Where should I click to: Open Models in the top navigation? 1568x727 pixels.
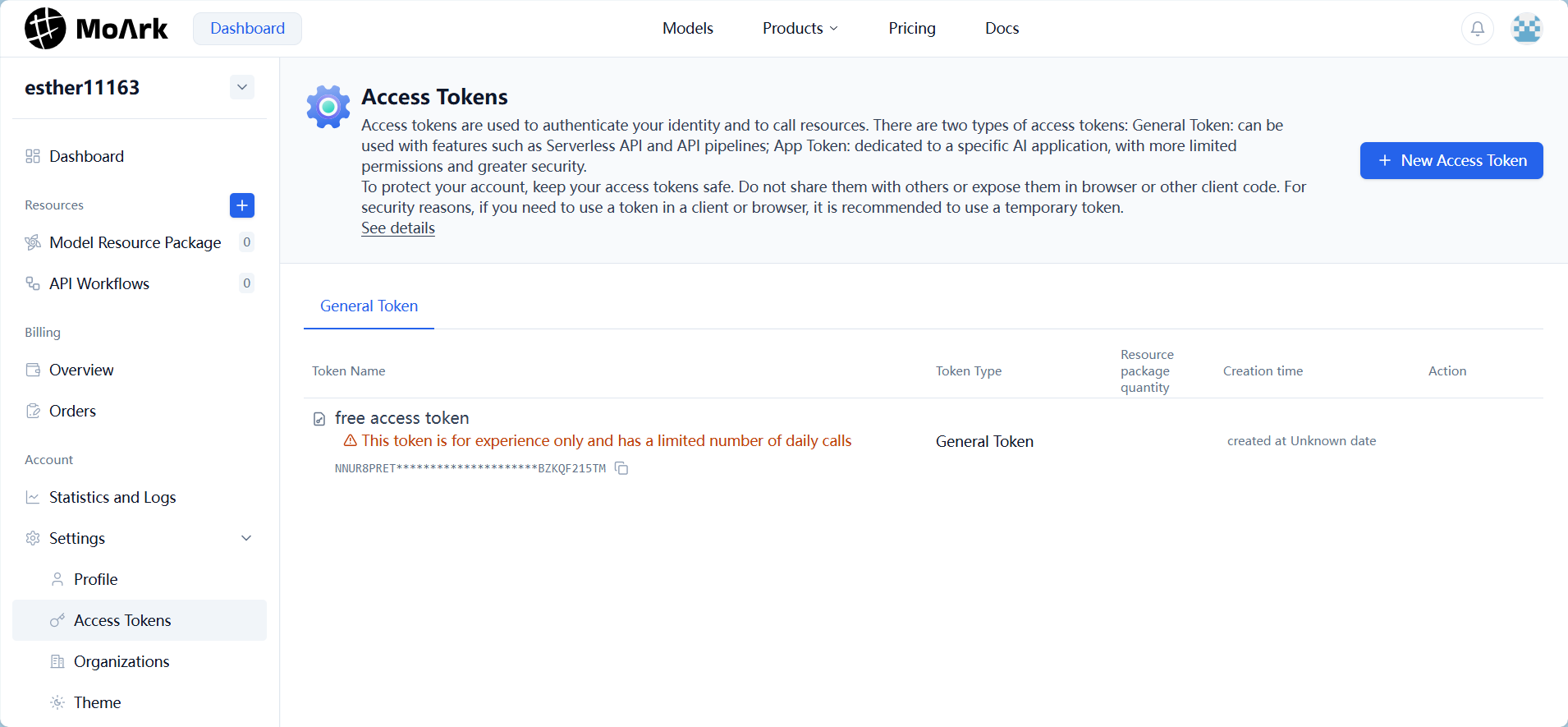tap(687, 29)
